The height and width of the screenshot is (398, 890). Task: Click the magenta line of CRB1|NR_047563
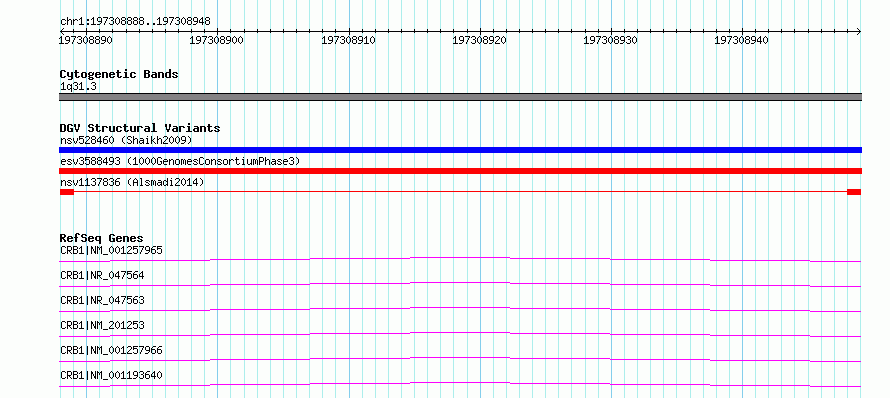tap(460, 309)
